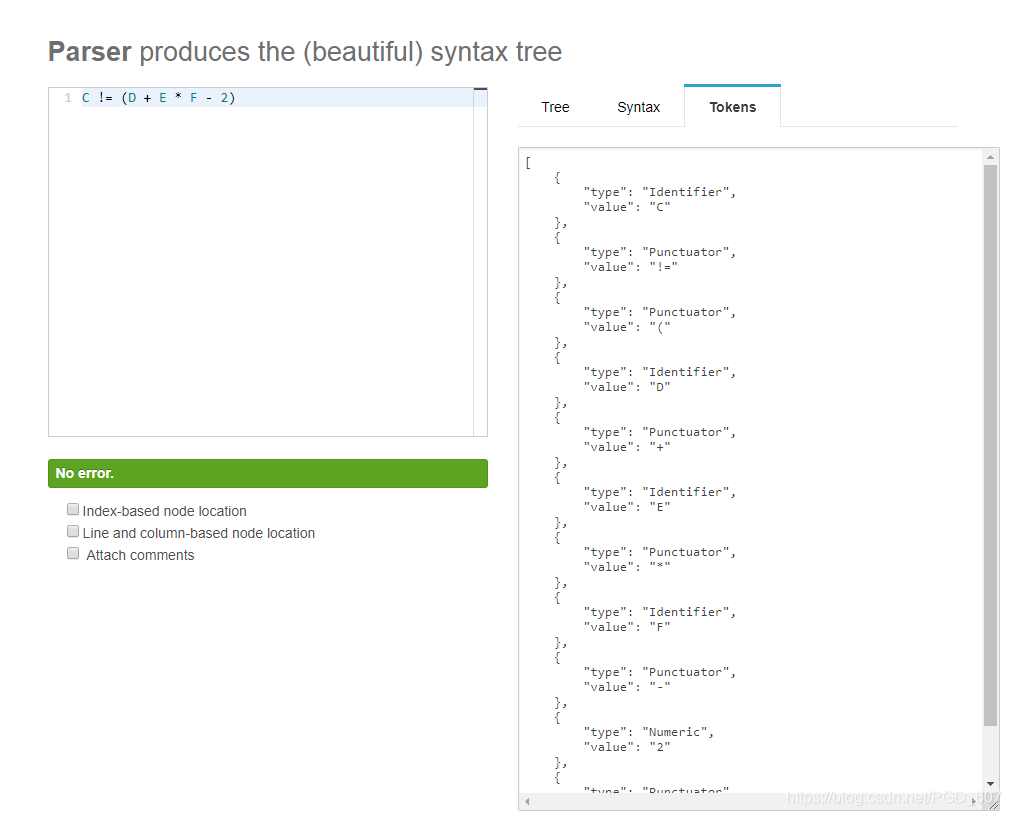Click the "!=" Punctuator token value in output
Screen dimensions: 1012x816
click(663, 267)
